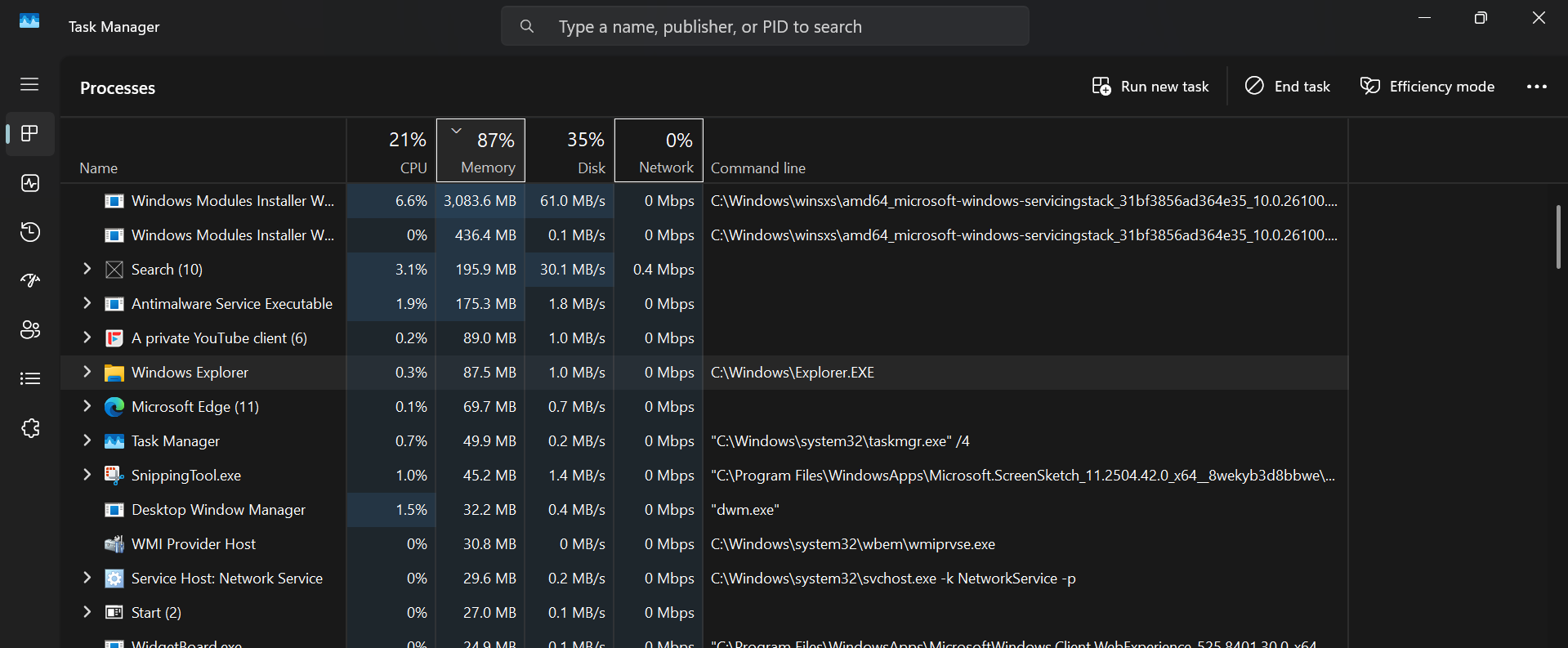
Task: Click the Antimalware Service Executable icon
Action: coord(114,304)
